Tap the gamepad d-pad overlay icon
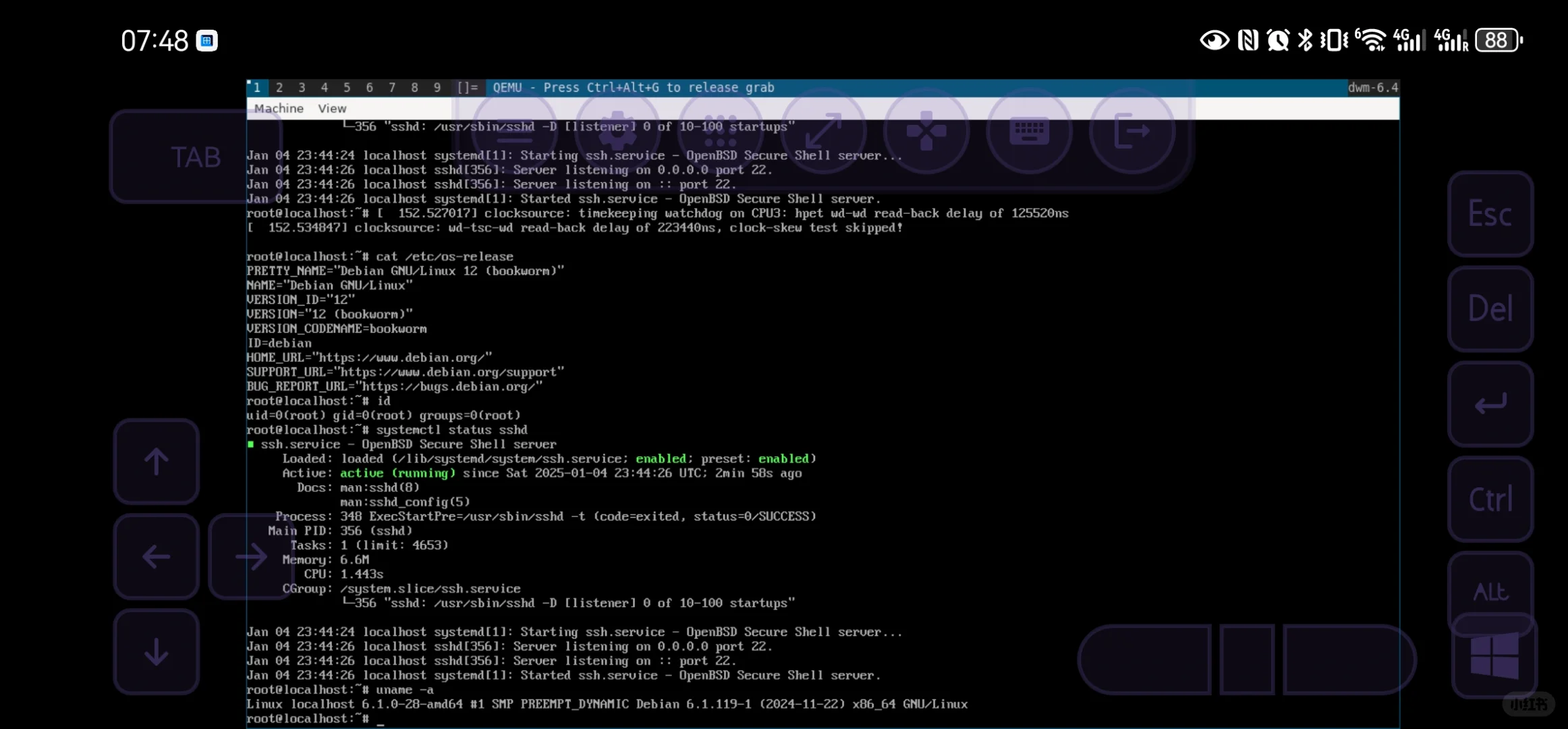The height and width of the screenshot is (729, 1568). pos(926,132)
